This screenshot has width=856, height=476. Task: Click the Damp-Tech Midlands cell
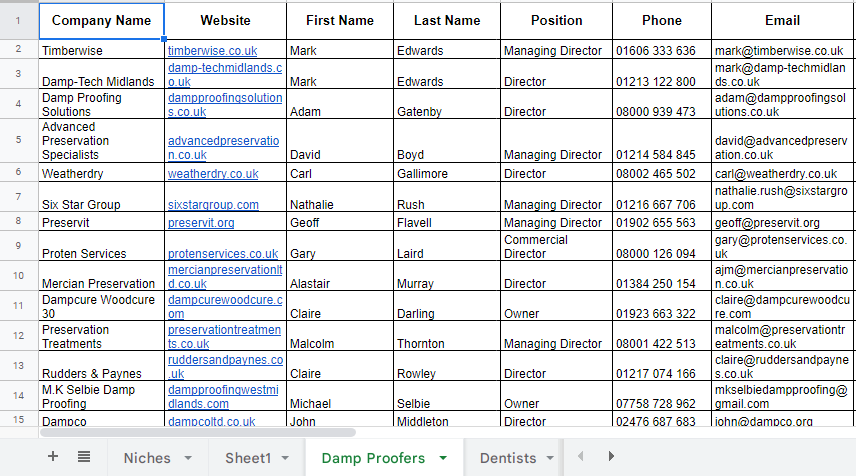(x=102, y=74)
